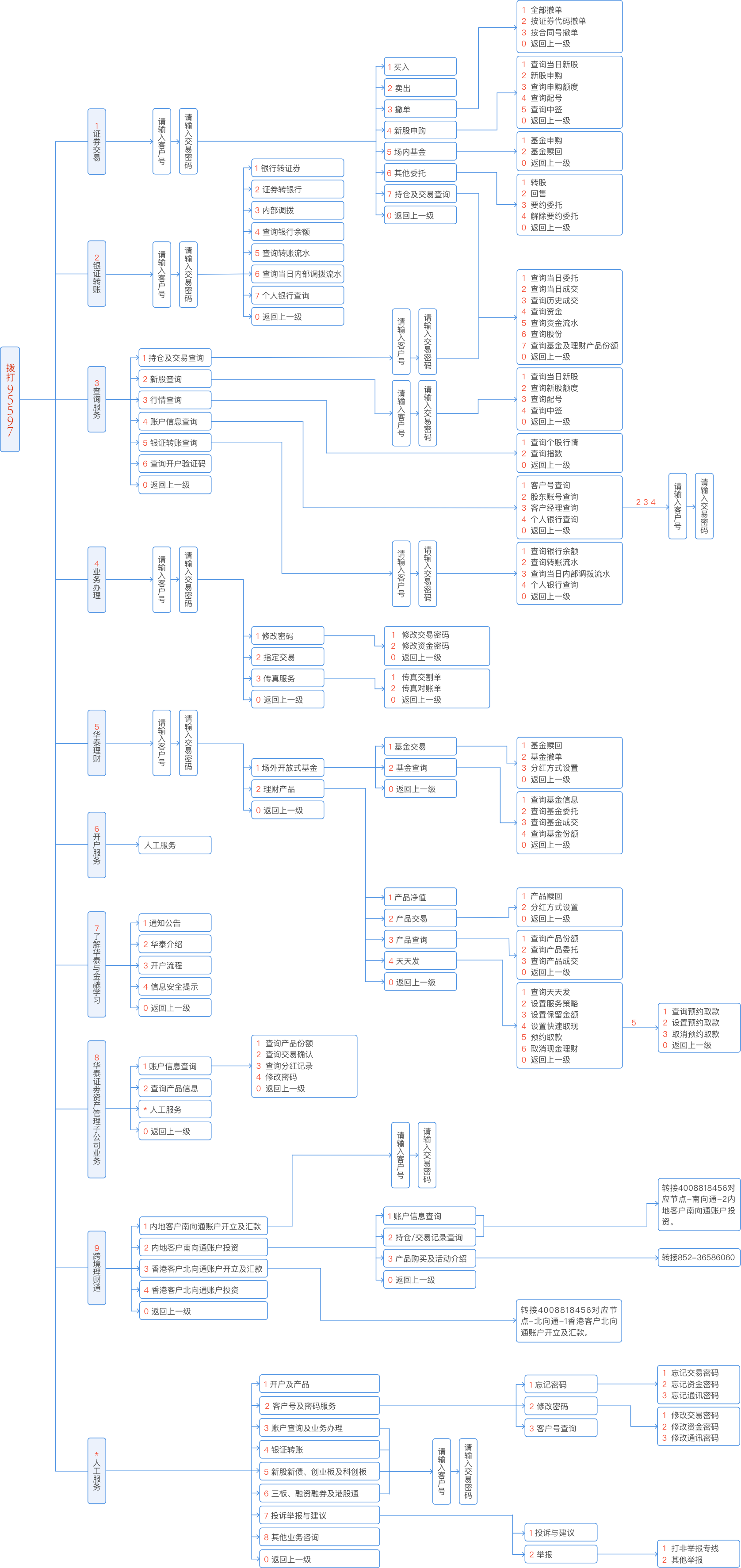Select the 银证转账 main menu block

[97, 274]
